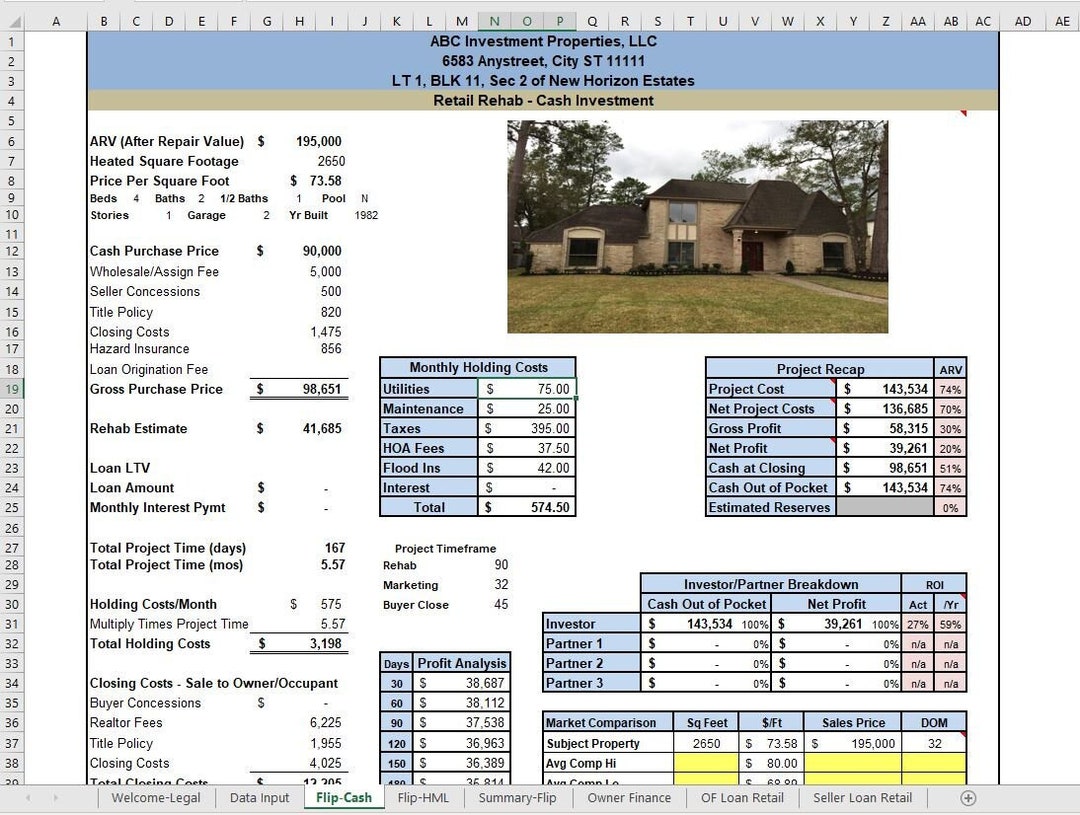Click the red comment indicator near the title row
Screen dimensions: 1080x815
(x=962, y=110)
